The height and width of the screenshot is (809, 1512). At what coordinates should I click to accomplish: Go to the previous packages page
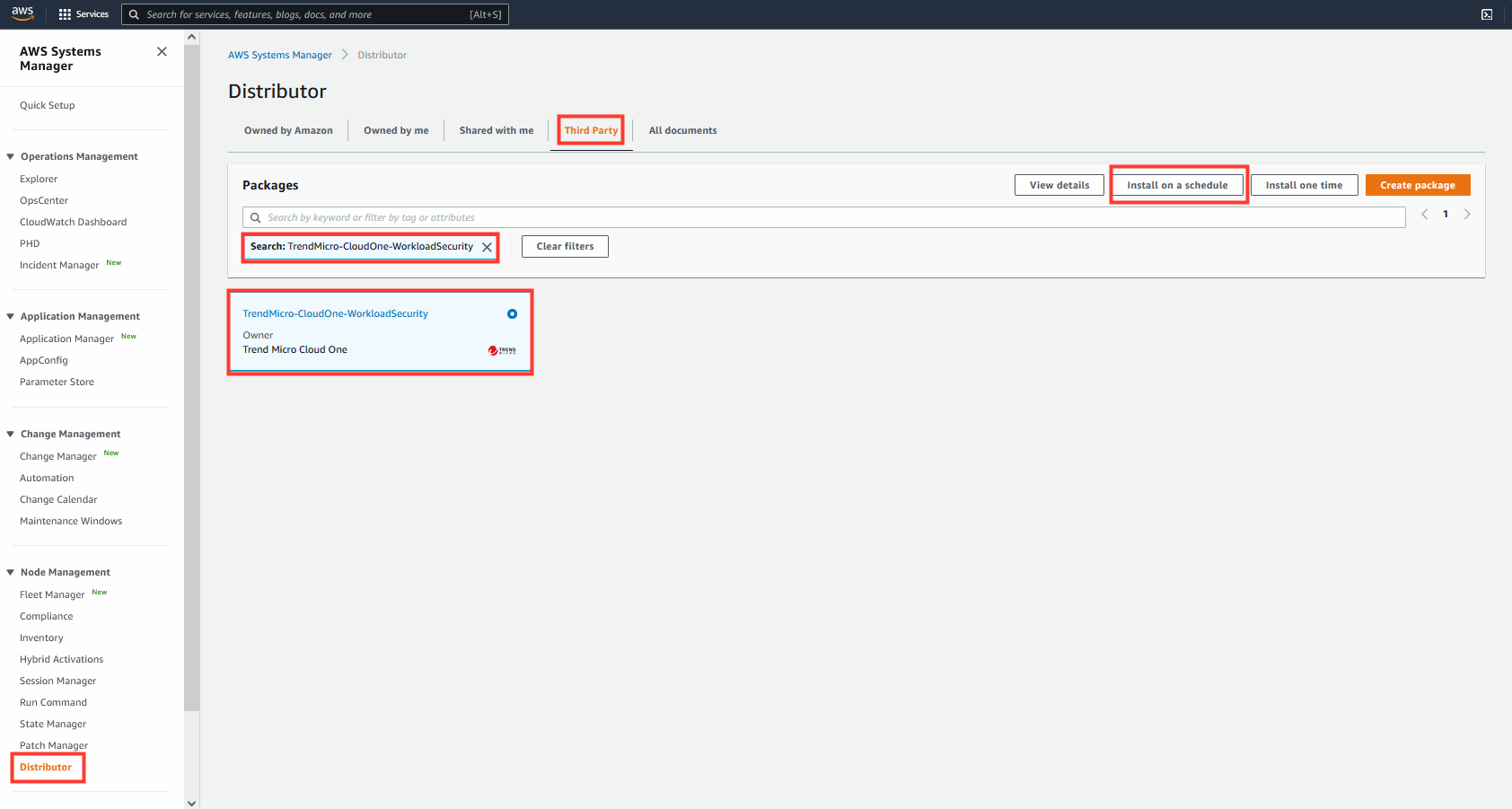[x=1424, y=214]
